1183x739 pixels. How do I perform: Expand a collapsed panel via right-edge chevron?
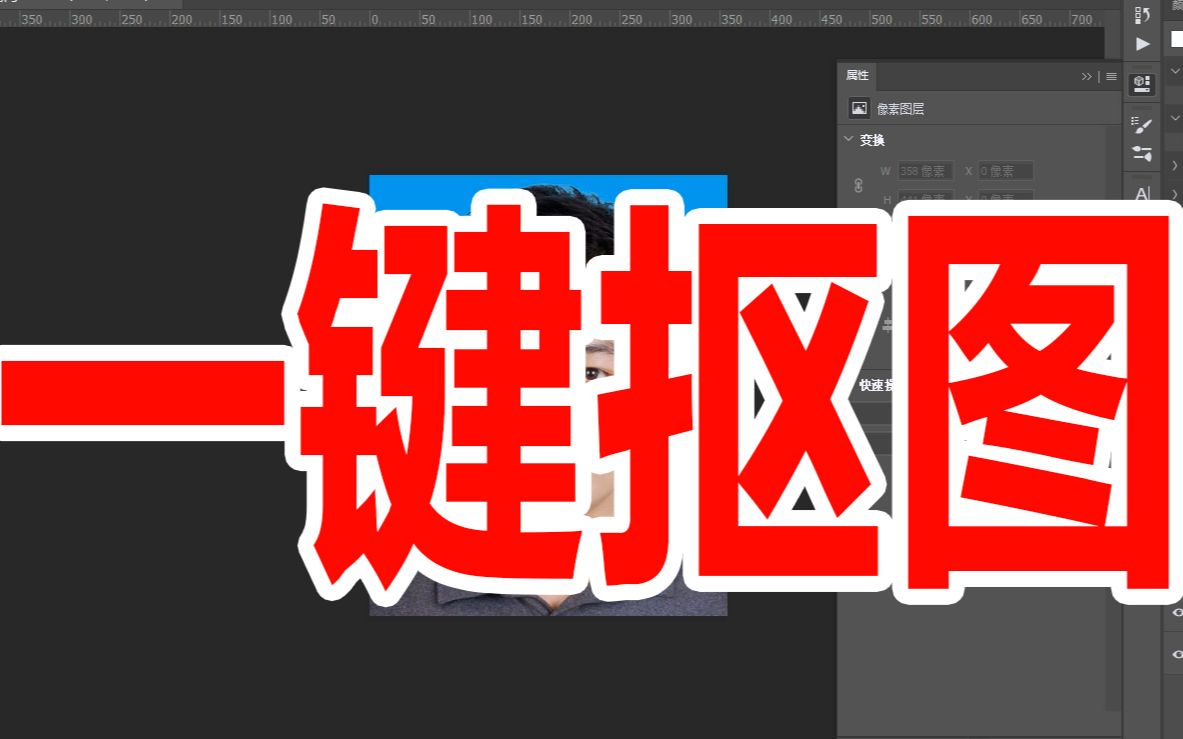pyautogui.click(x=1174, y=166)
